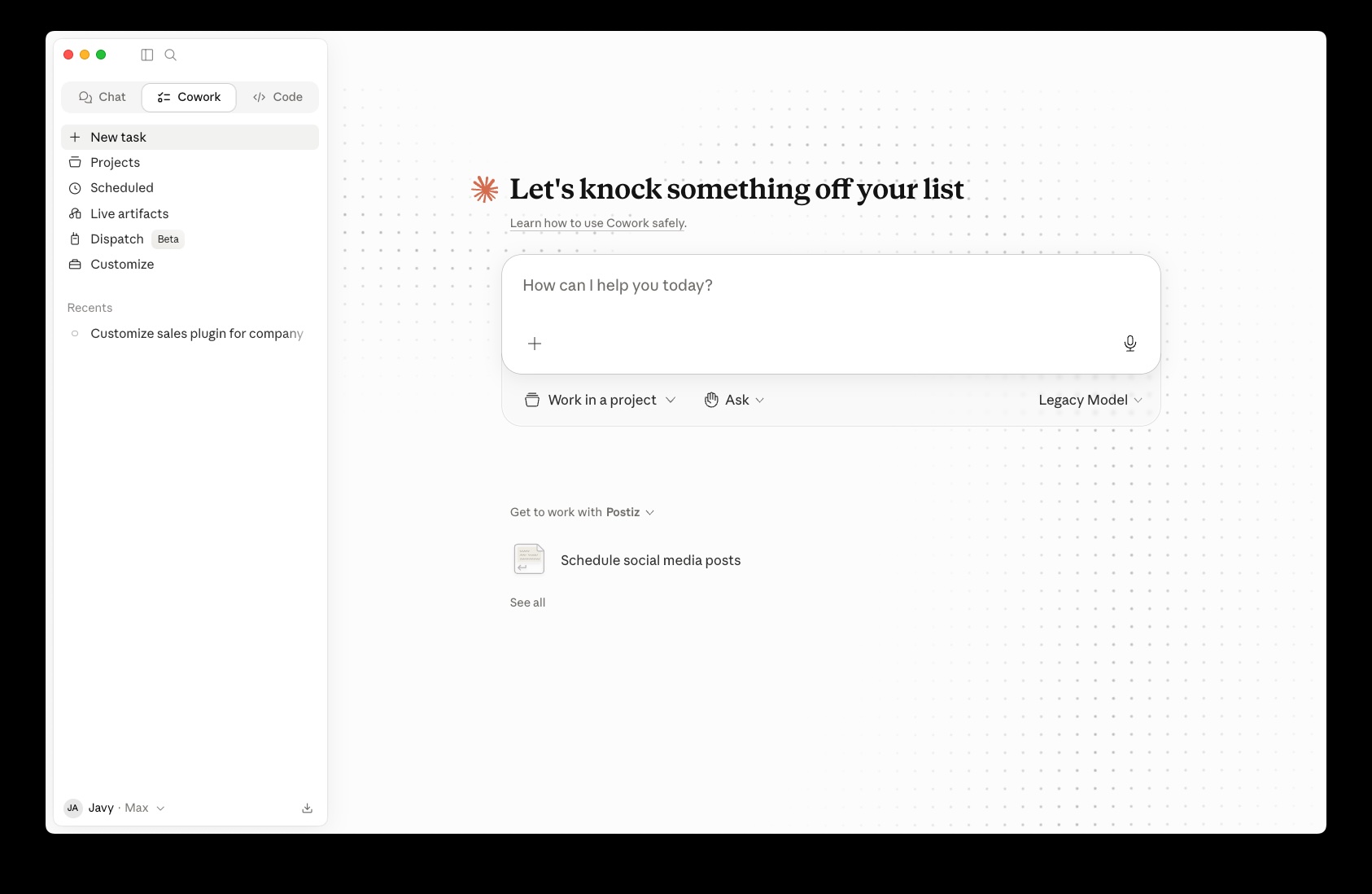
Task: Click the plus attachment icon in prompt box
Action: (535, 344)
